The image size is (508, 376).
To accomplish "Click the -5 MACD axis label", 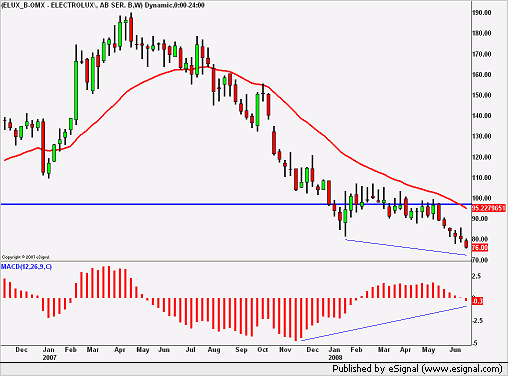I will [475, 343].
